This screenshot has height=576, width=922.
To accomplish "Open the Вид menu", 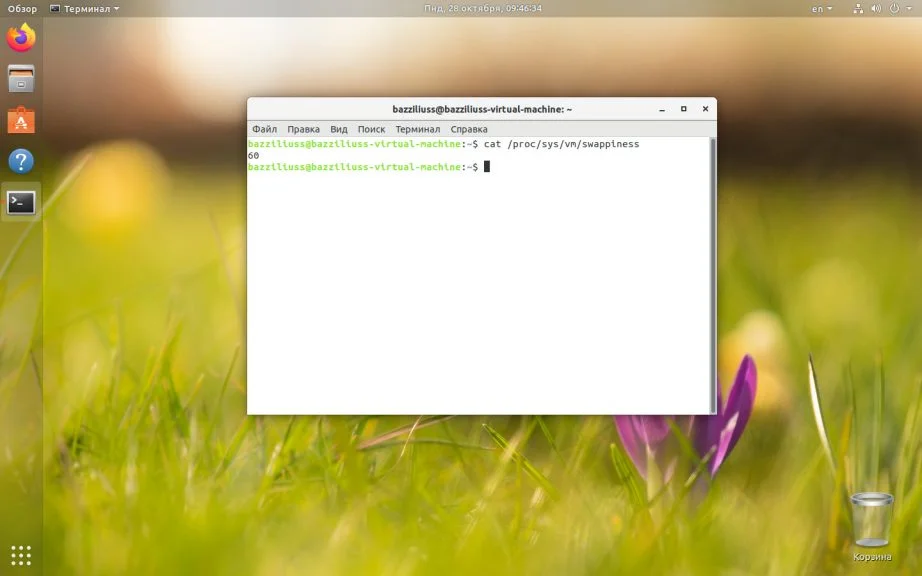I will [339, 129].
